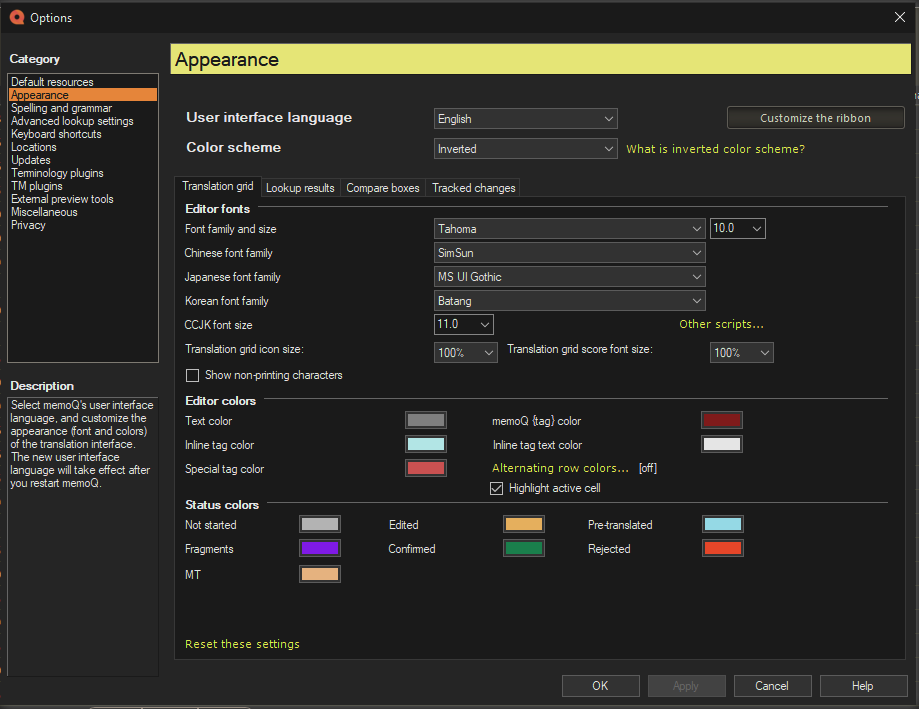919x709 pixels.
Task: Change the Special tag color swatch
Action: click(x=425, y=467)
